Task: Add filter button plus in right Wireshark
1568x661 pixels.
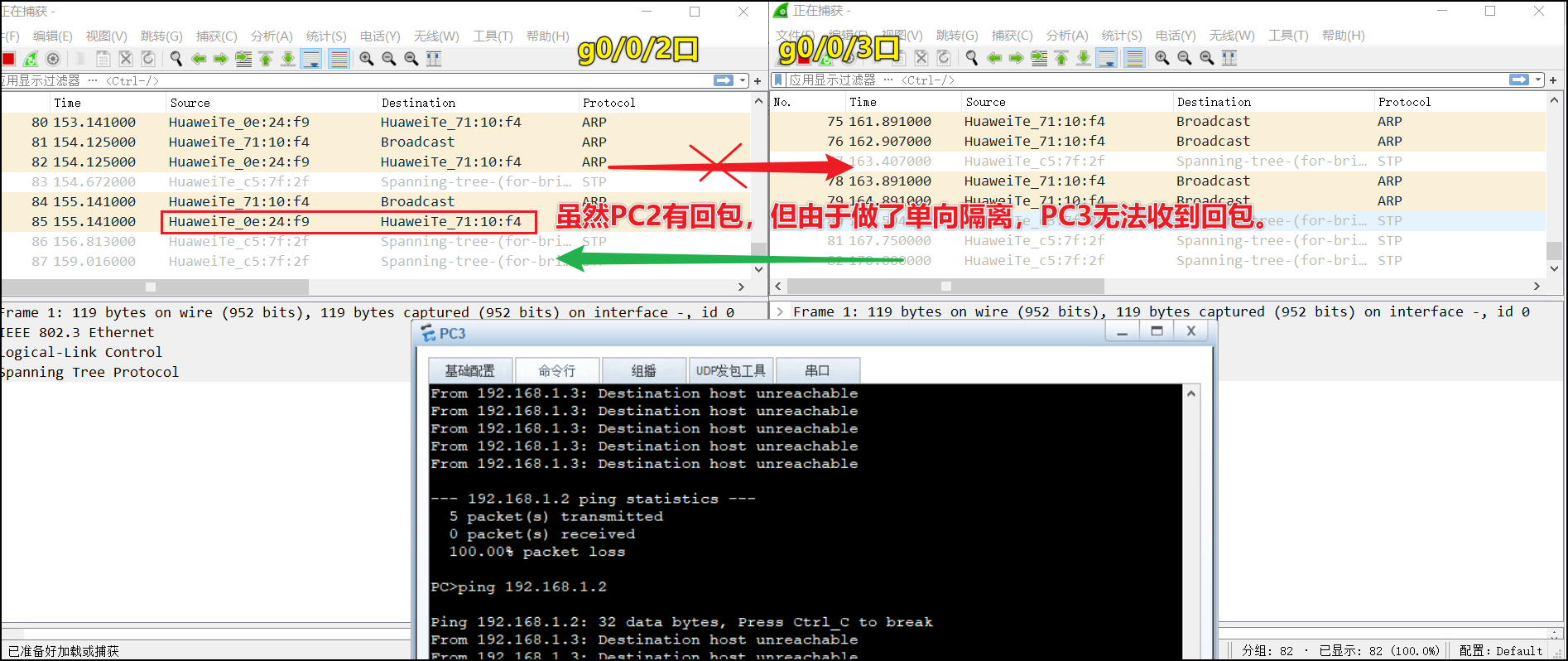Action: coord(1553,80)
